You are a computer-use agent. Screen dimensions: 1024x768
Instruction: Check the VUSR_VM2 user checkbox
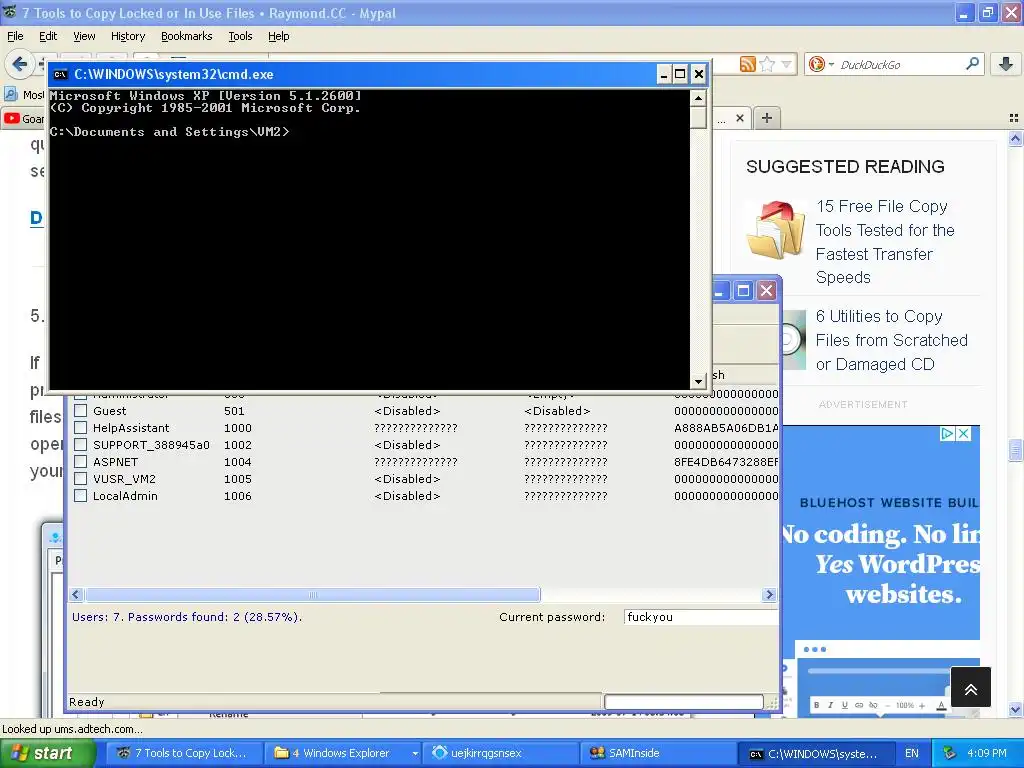(x=80, y=479)
